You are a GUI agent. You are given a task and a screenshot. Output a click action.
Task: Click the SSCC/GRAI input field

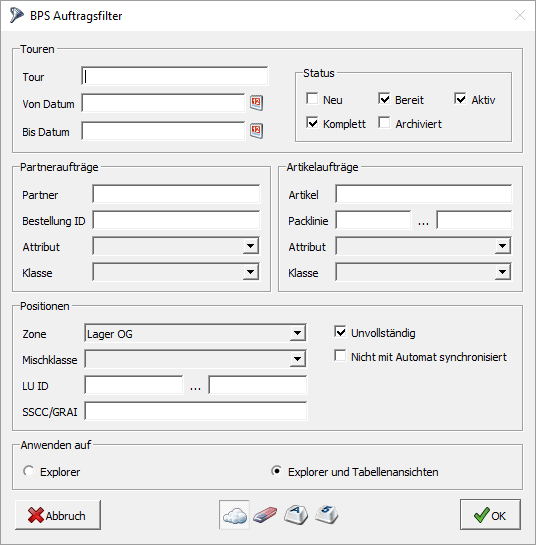196,411
